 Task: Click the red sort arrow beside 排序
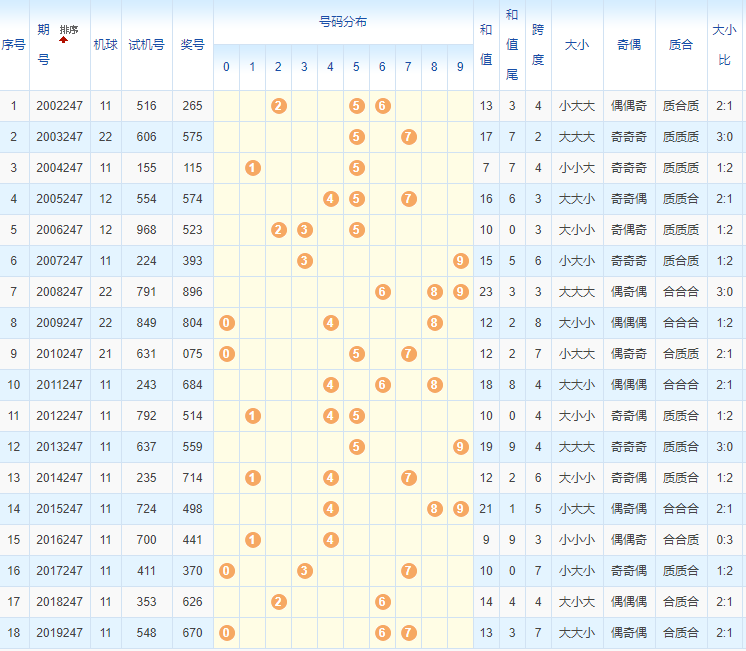(63, 40)
